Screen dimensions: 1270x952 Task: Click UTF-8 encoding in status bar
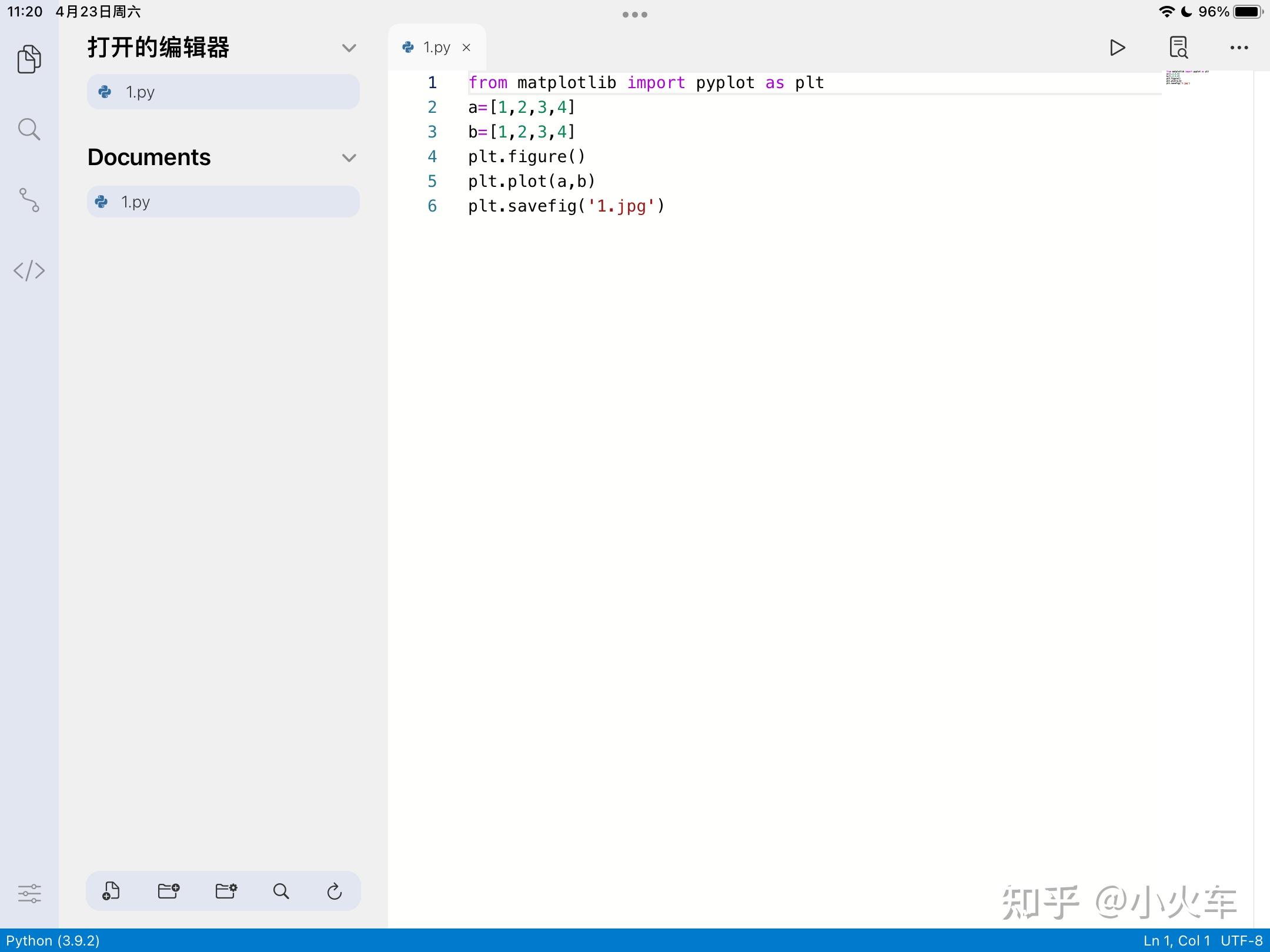point(1241,940)
